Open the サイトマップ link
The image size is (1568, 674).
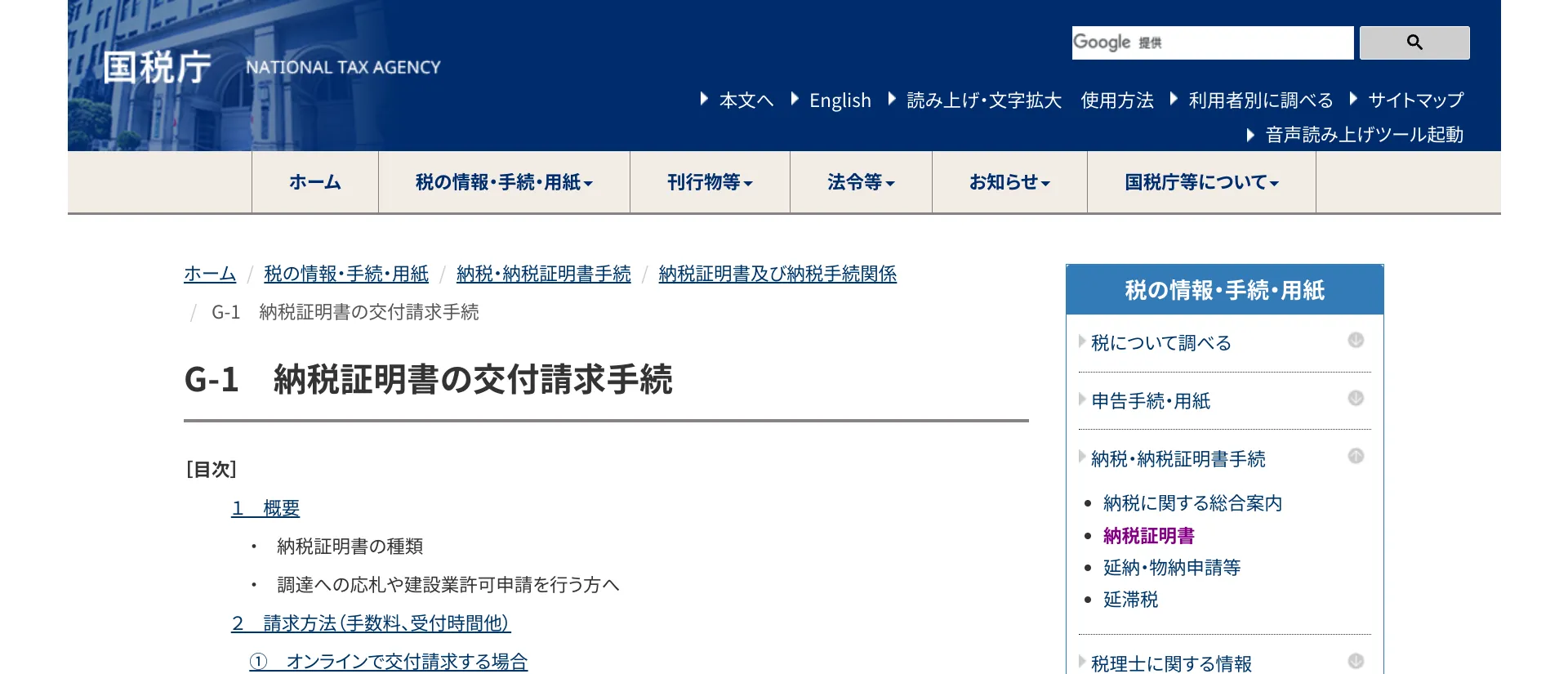(x=1416, y=100)
